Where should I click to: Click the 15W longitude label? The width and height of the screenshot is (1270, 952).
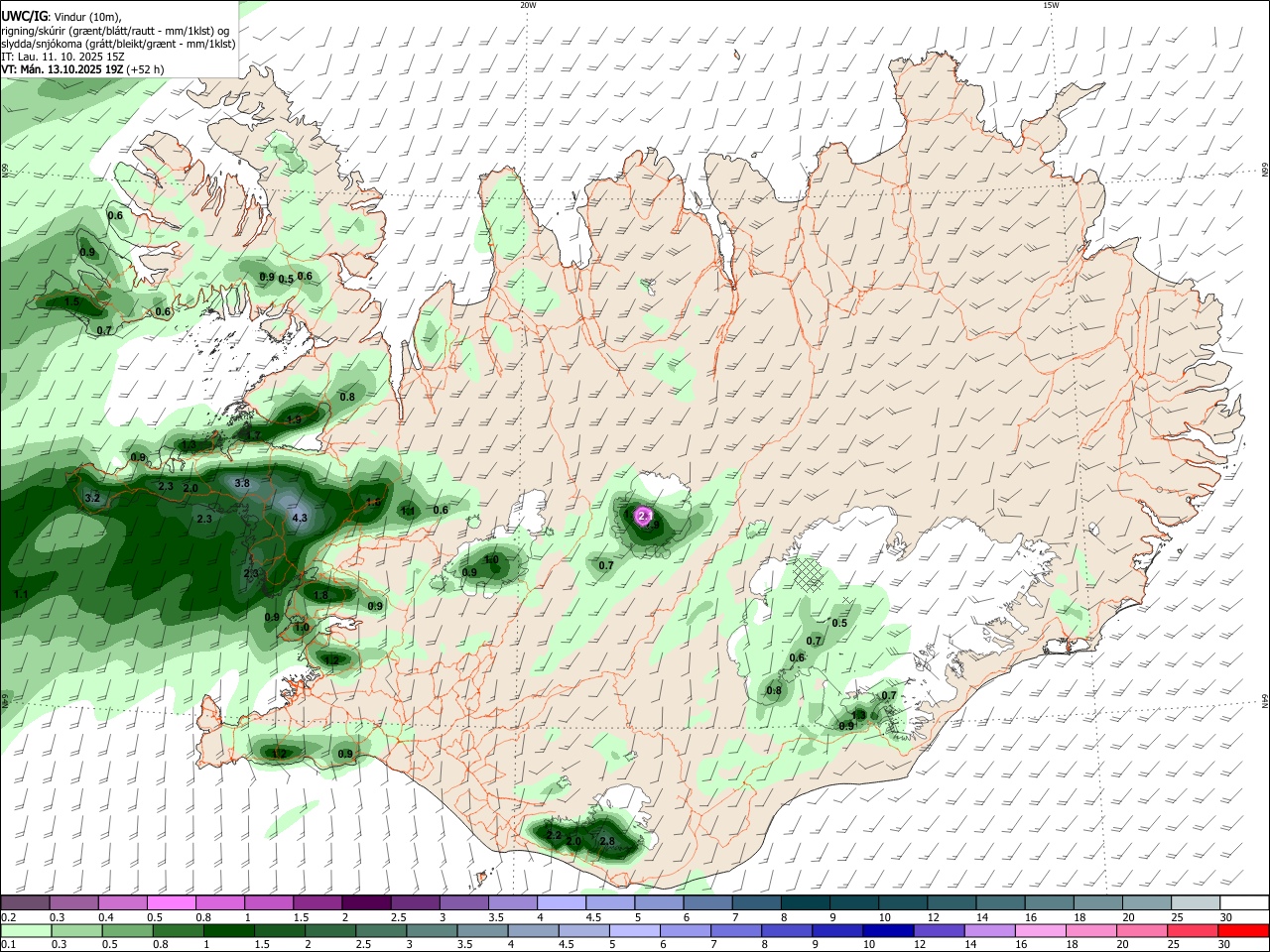coord(1051,5)
